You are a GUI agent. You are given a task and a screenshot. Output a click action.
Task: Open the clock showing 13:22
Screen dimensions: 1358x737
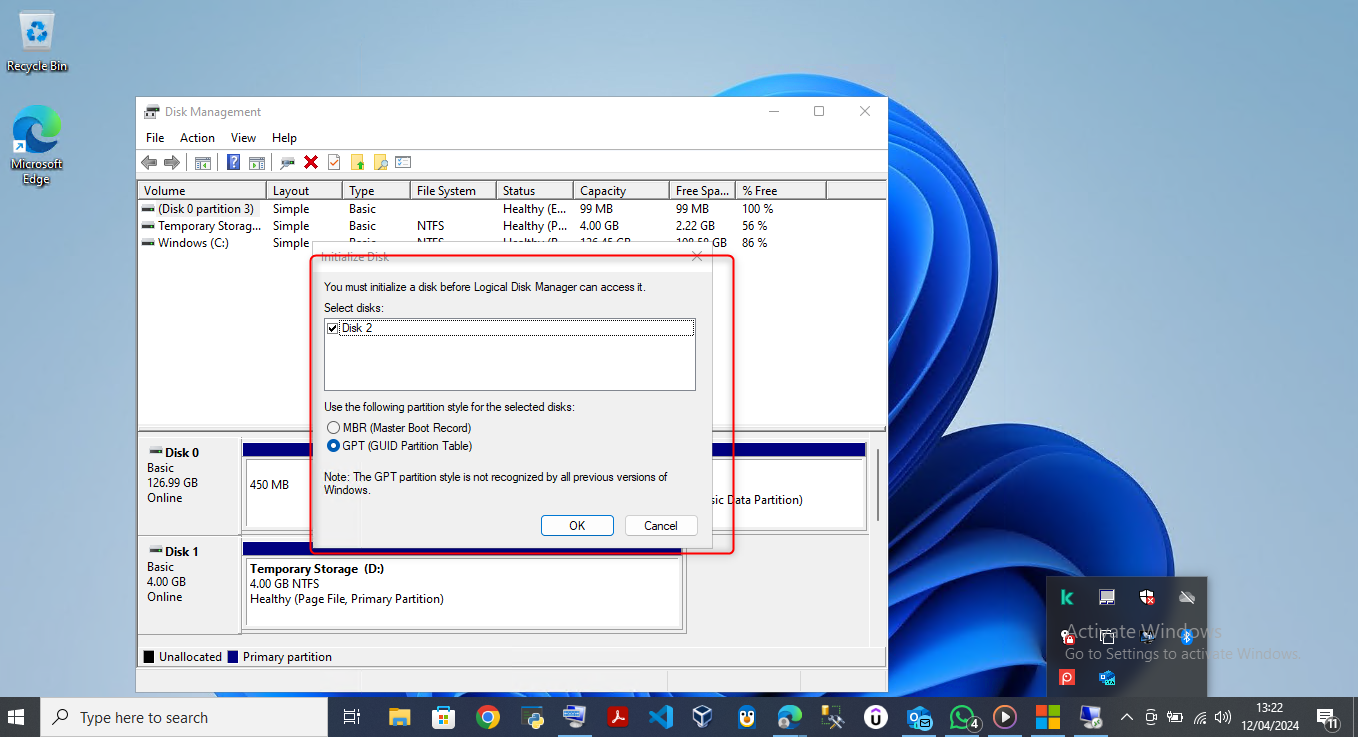coord(1271,717)
